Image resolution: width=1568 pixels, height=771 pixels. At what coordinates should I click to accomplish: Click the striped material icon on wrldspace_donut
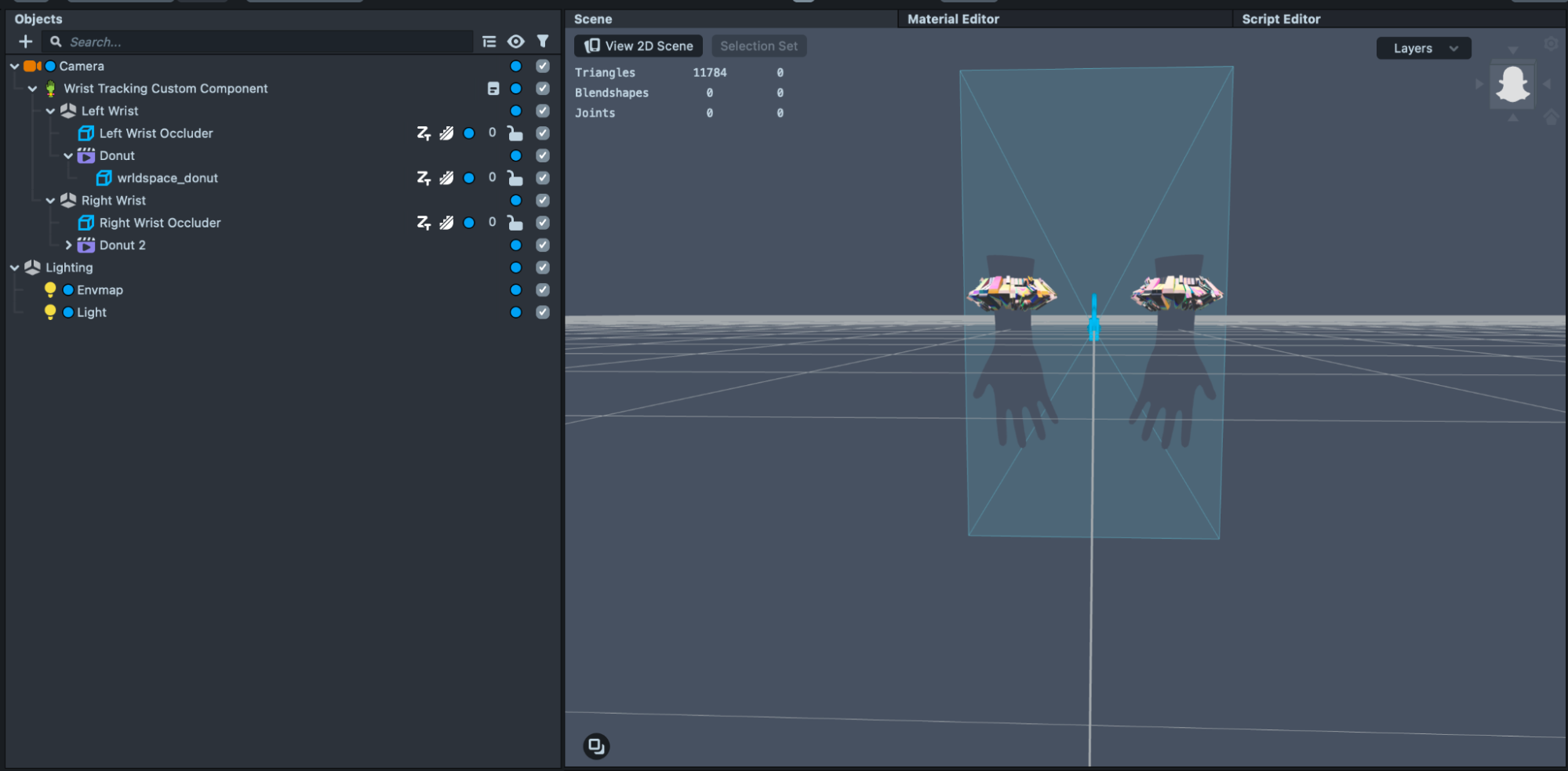(x=446, y=178)
